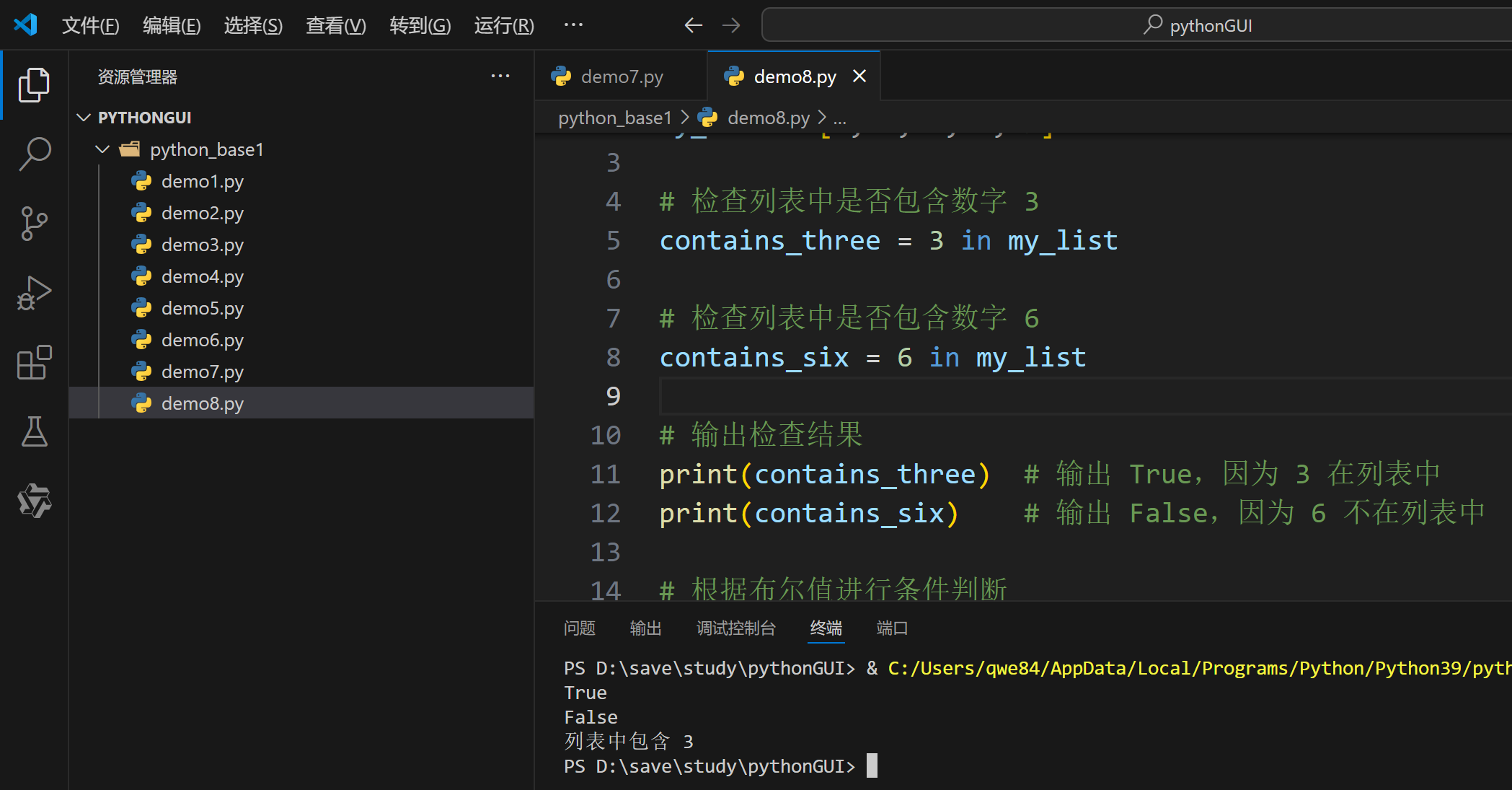Open the 运行 menu
Viewport: 1512px width, 790px height.
[503, 25]
